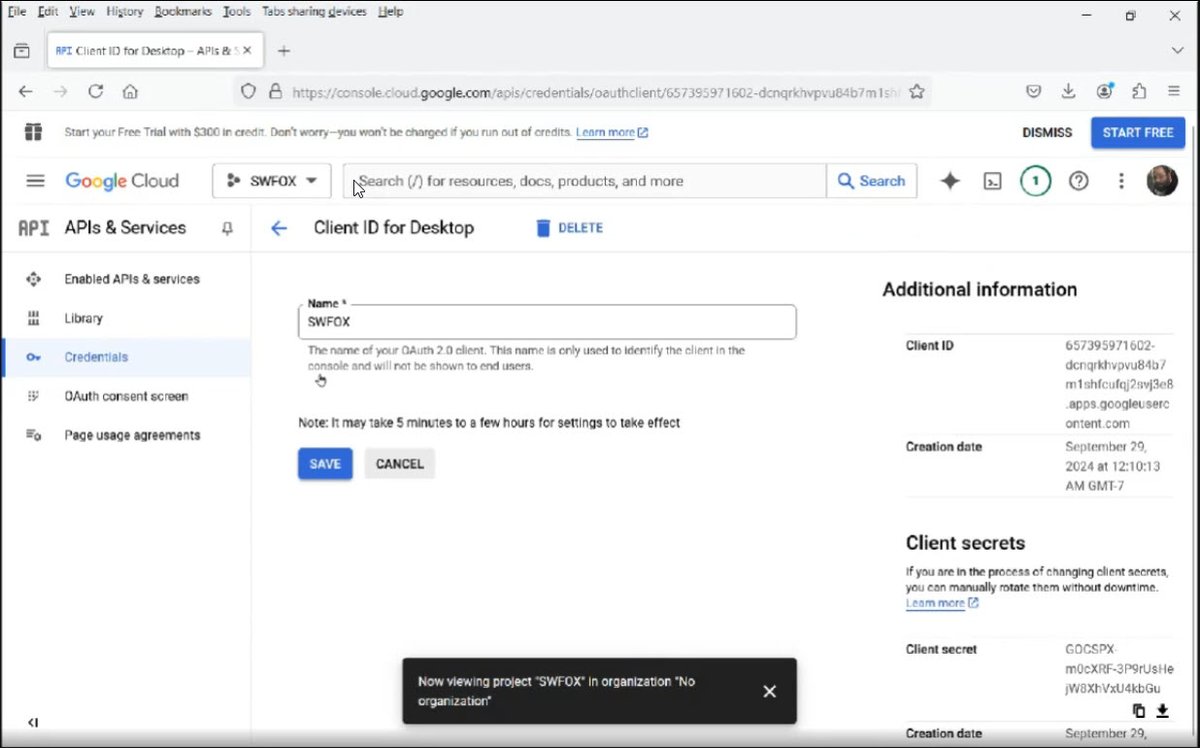This screenshot has width=1200, height=748.
Task: Click browser forward arrow
Action: click(x=61, y=91)
